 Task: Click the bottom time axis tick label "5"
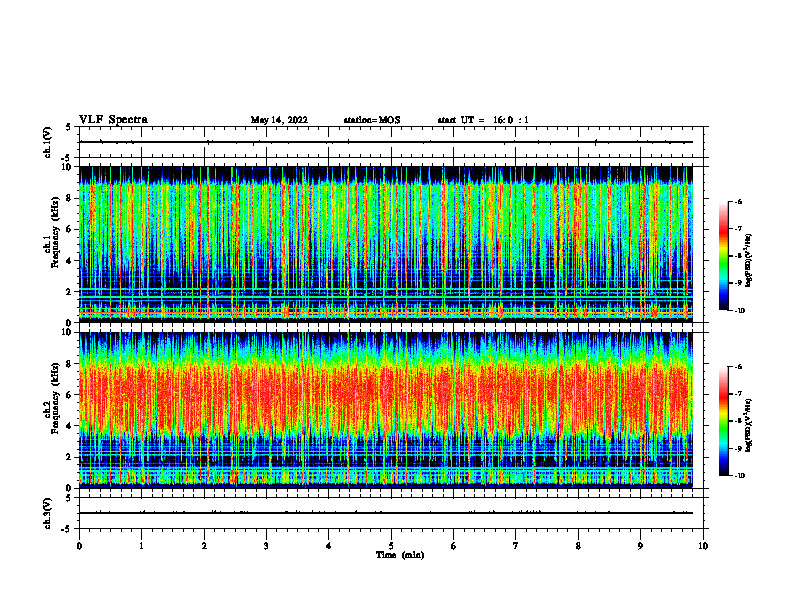coord(391,546)
